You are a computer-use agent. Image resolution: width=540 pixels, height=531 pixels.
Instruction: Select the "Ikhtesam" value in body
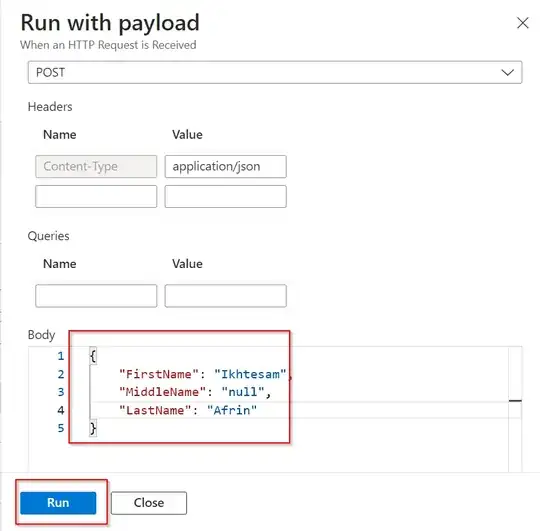[250, 374]
